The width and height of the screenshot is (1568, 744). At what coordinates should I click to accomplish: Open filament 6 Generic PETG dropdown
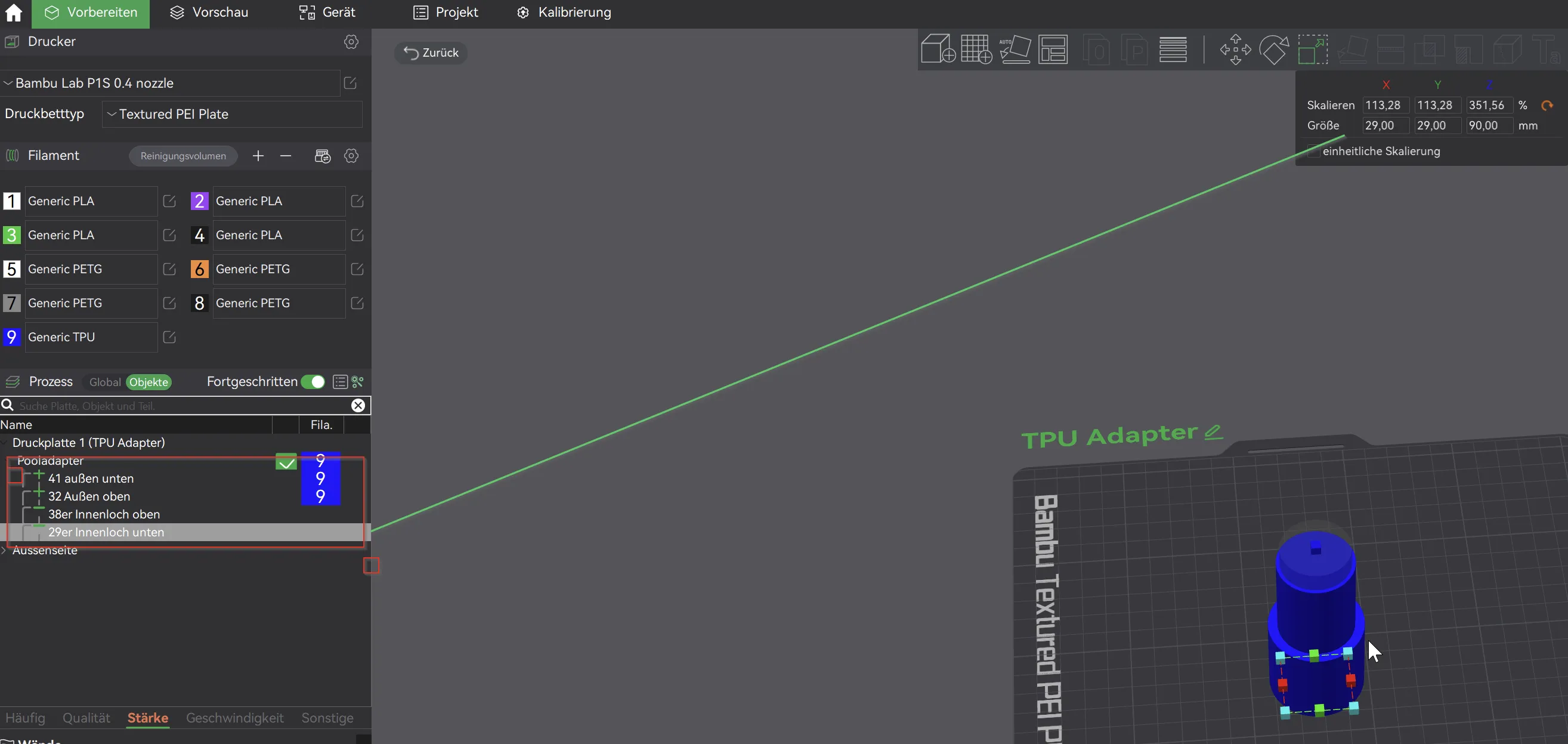point(279,269)
